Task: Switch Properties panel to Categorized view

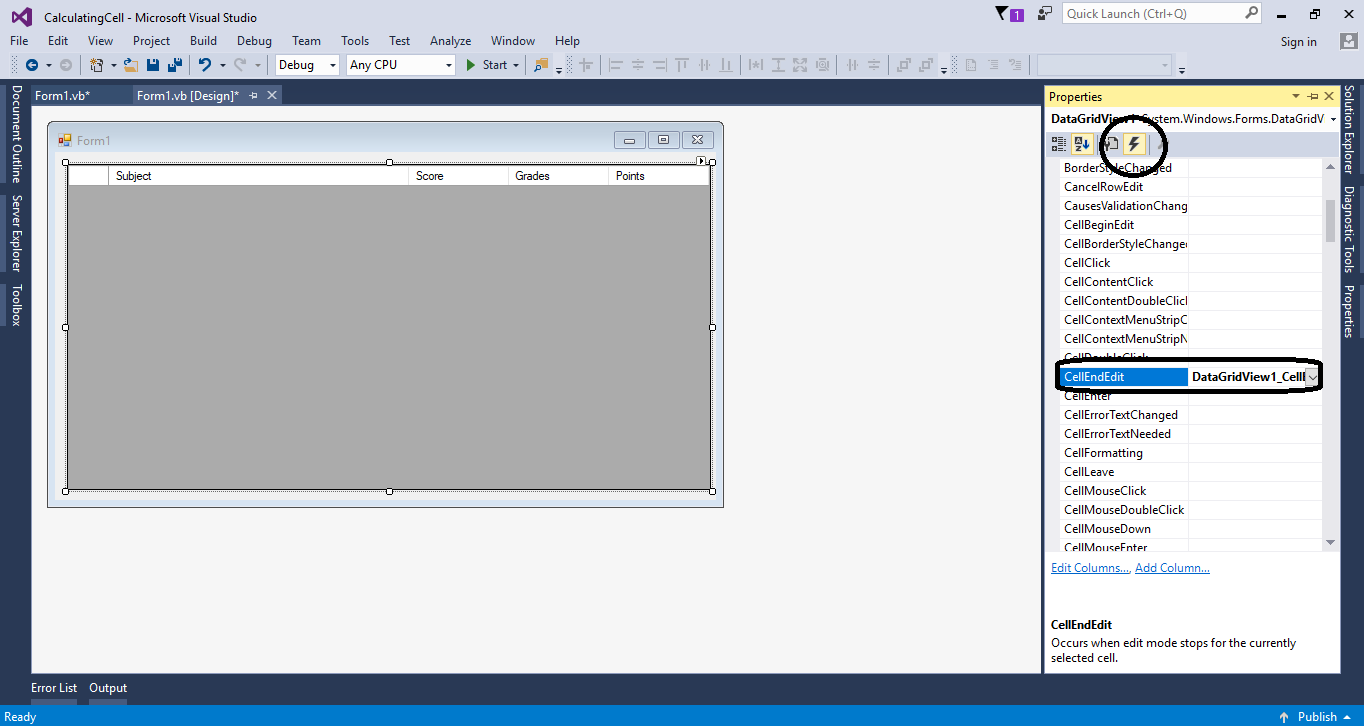Action: 1059,144
